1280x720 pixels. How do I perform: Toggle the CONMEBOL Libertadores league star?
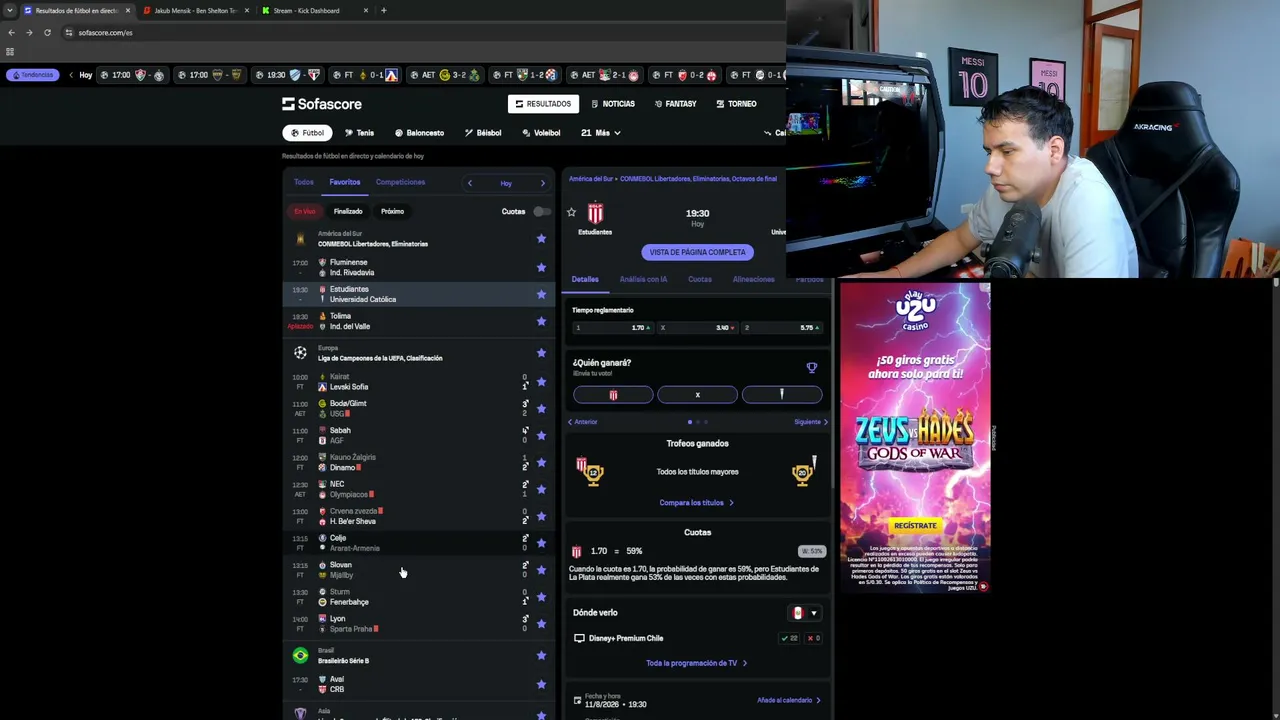(x=541, y=238)
